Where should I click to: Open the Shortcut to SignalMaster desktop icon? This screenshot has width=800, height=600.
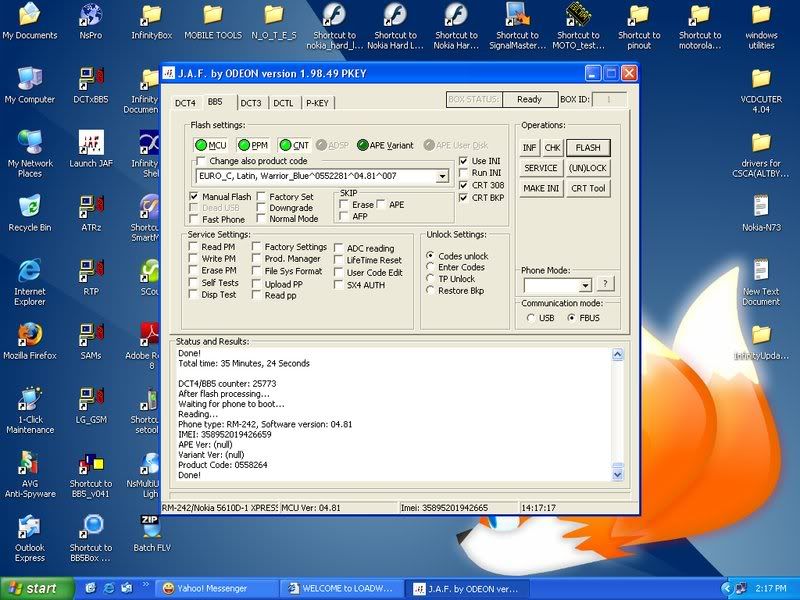pyautogui.click(x=517, y=26)
